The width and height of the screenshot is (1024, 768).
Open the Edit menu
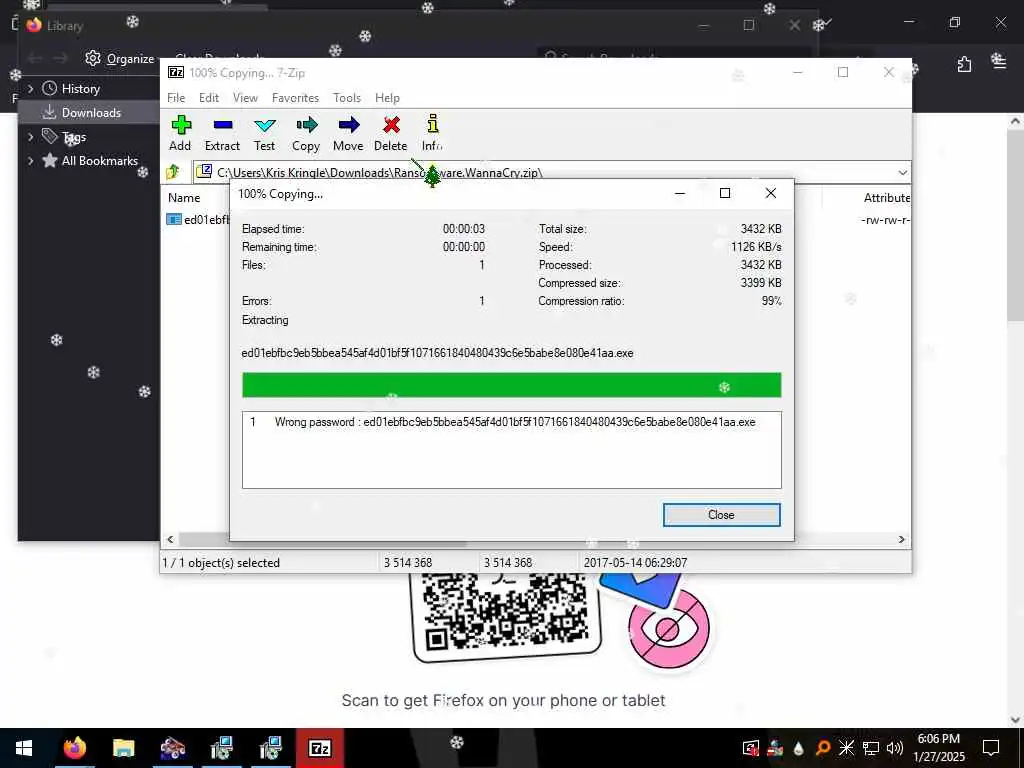tap(208, 98)
